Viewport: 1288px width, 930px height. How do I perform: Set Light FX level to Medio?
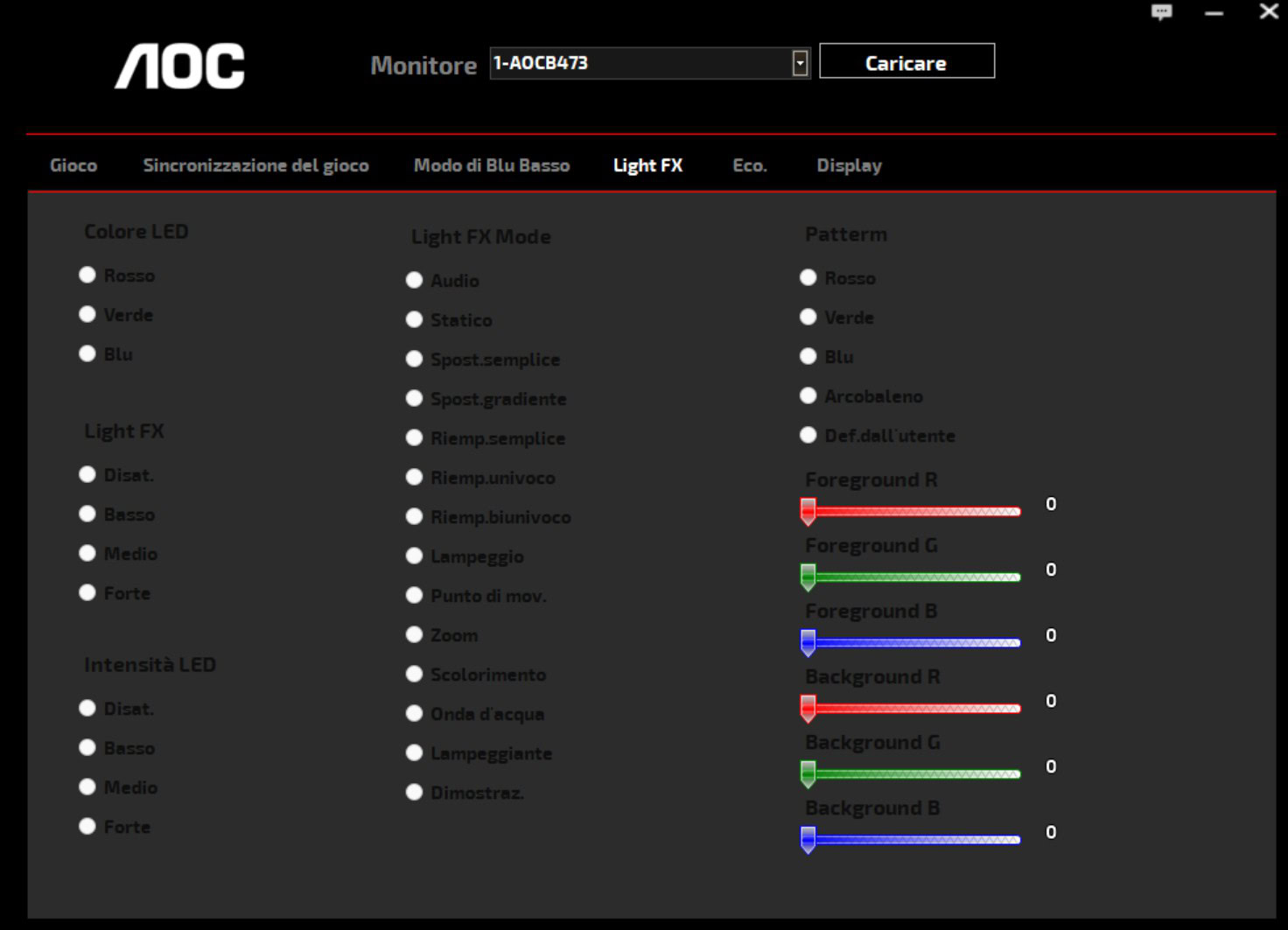click(x=87, y=553)
